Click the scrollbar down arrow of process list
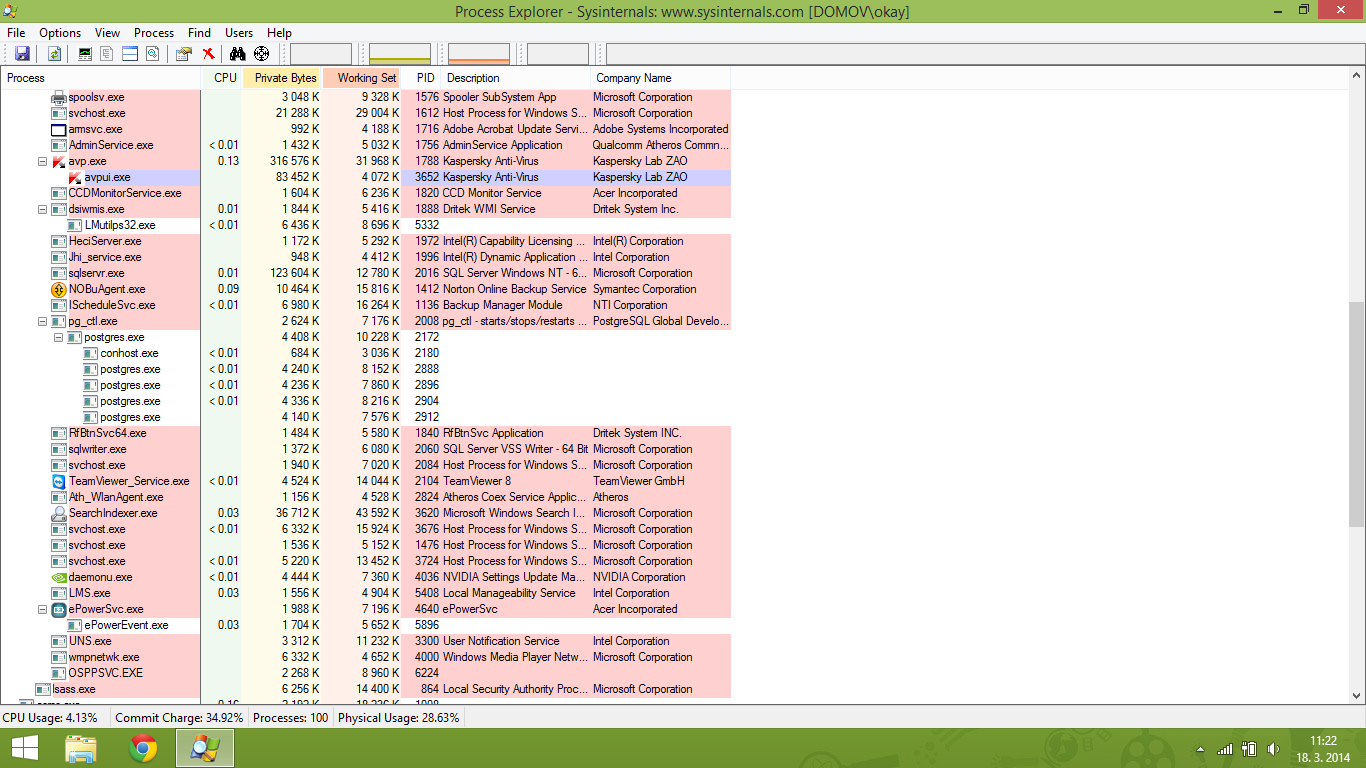This screenshot has height=768, width=1366. coord(1357,696)
